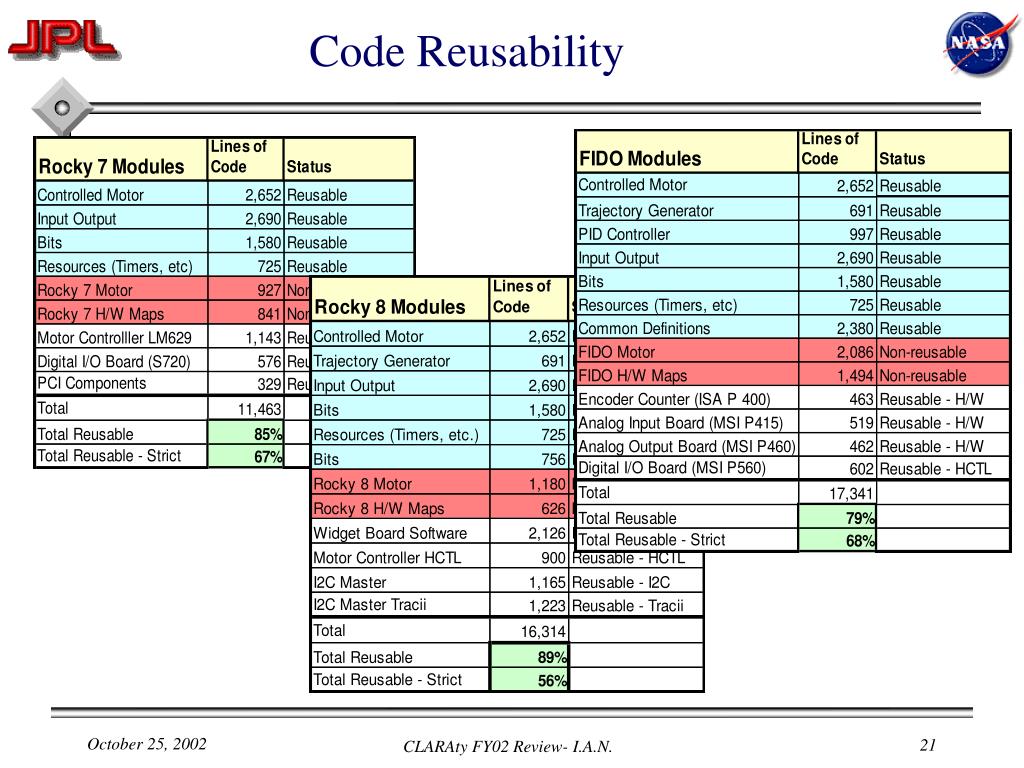
Task: Click the 'October 25, 2002' footer date
Action: click(x=146, y=744)
